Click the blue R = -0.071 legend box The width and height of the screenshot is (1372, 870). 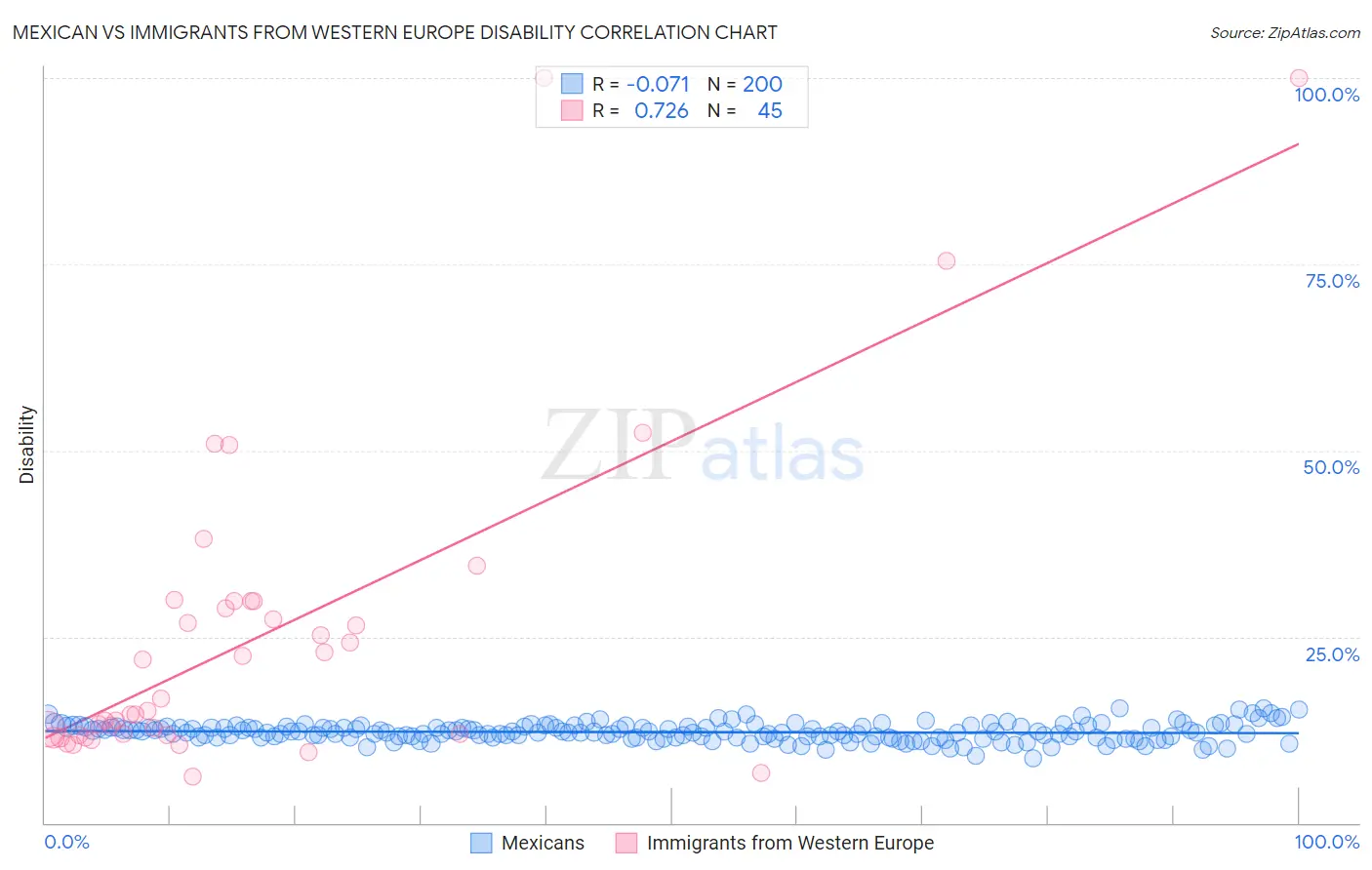point(572,84)
